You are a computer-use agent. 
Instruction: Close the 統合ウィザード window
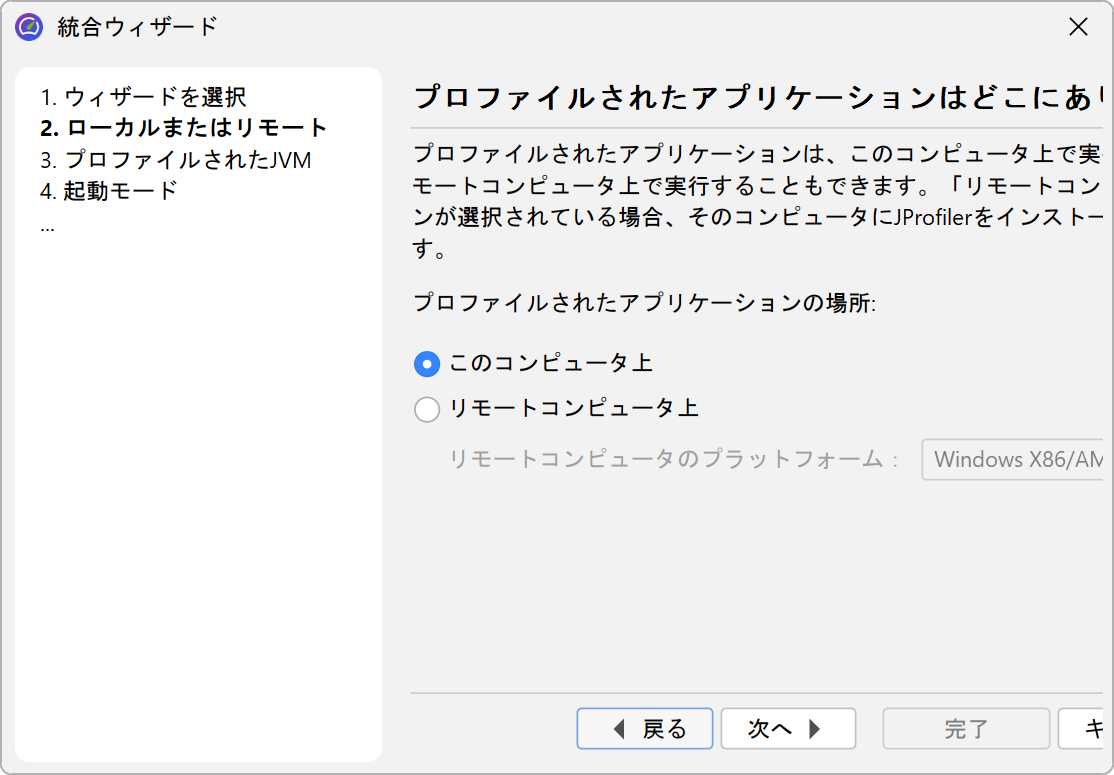coord(1078,27)
